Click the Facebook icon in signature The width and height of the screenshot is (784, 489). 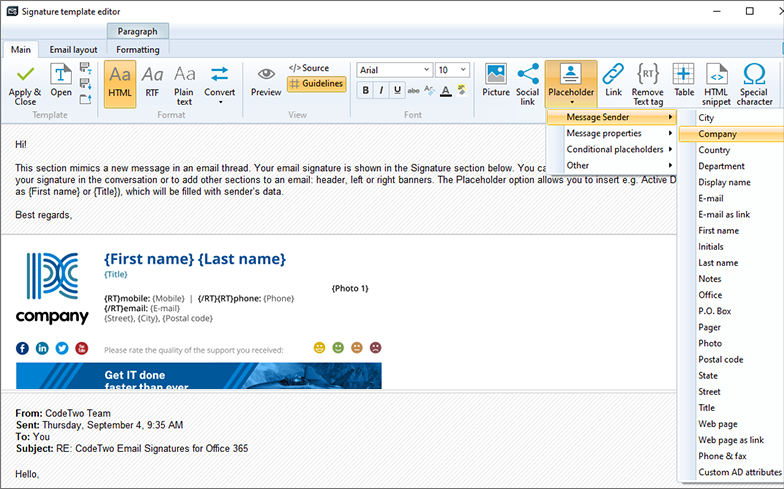coord(22,348)
